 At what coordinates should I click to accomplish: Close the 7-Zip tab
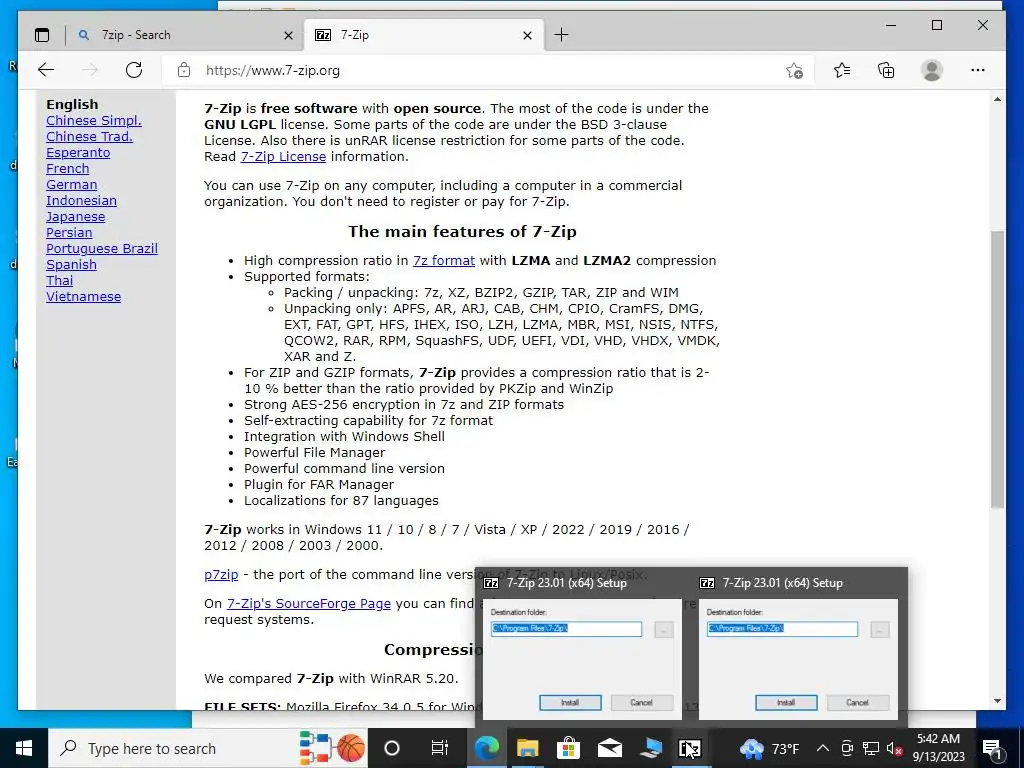pos(528,35)
